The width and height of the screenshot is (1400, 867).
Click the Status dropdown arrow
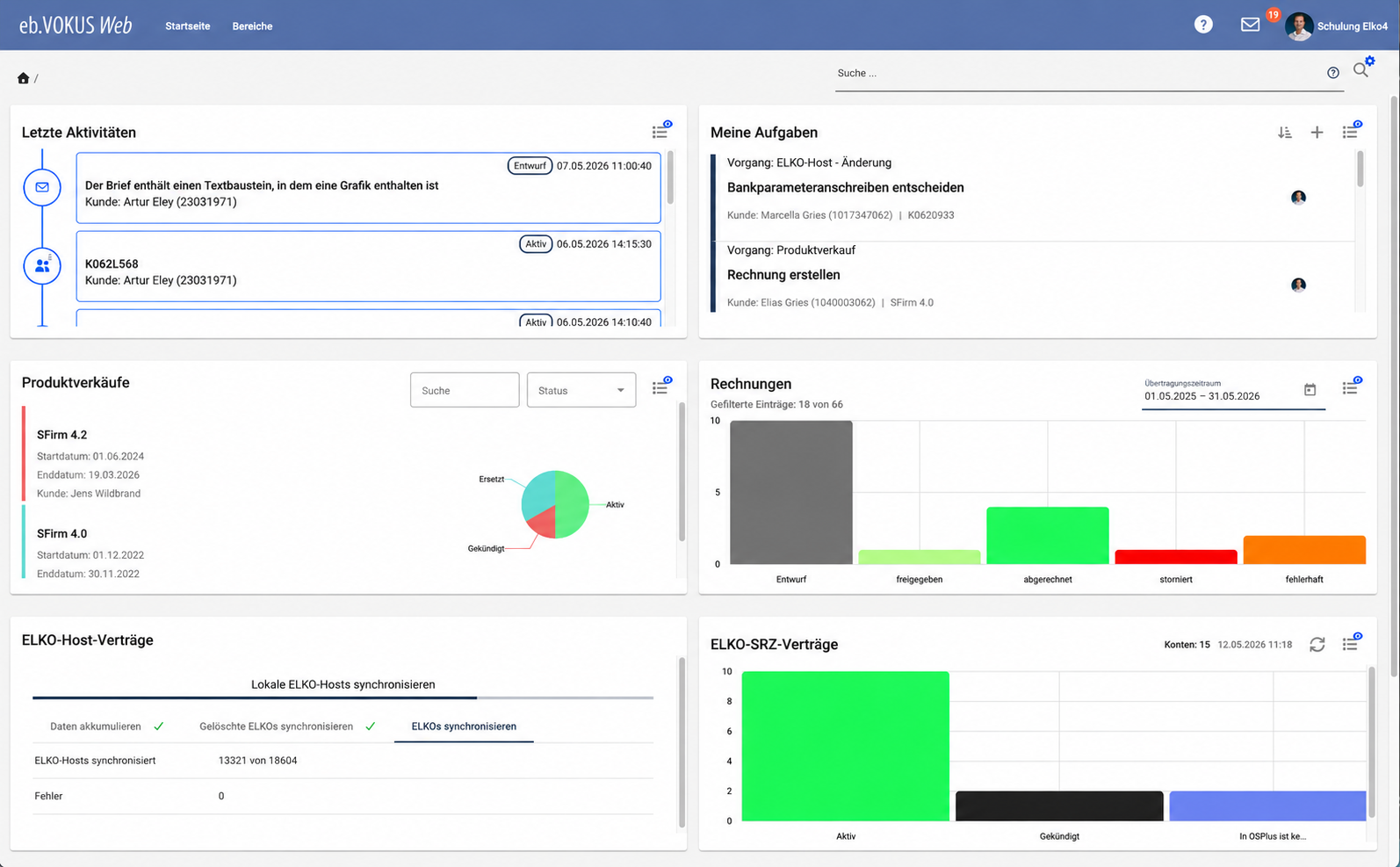tap(620, 391)
